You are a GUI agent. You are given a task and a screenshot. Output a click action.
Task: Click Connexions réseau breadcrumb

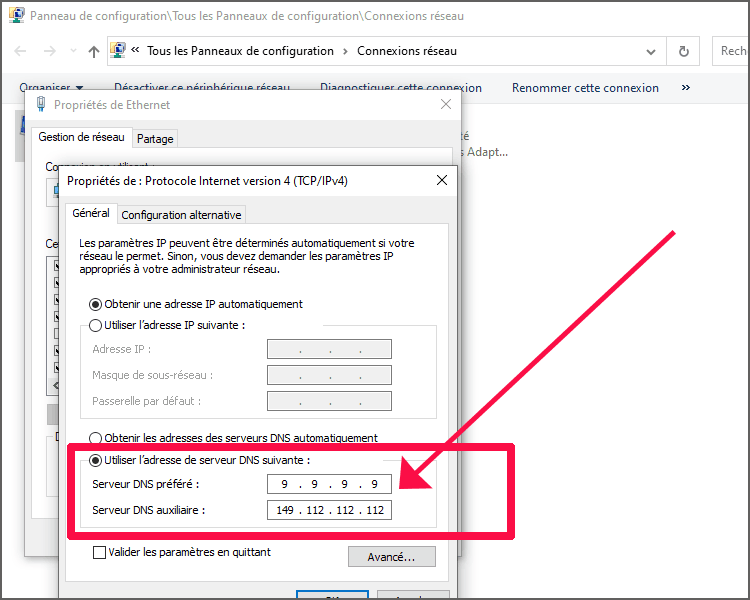click(x=407, y=51)
